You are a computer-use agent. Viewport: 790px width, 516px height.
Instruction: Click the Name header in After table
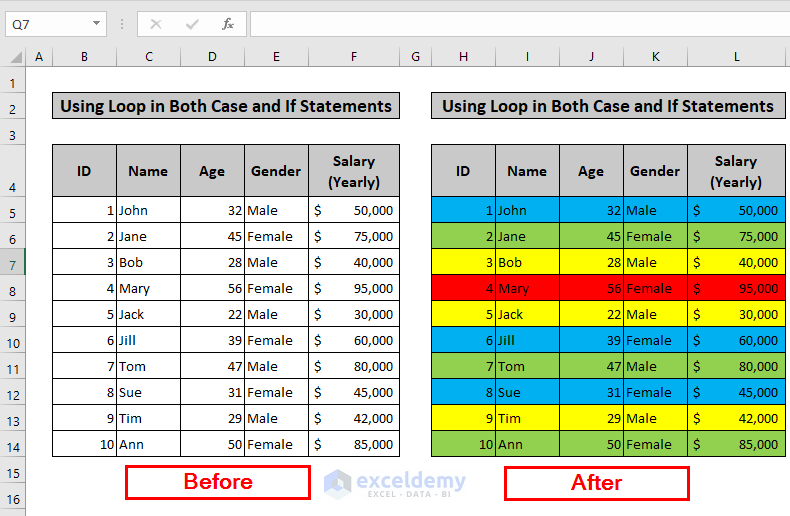(527, 171)
